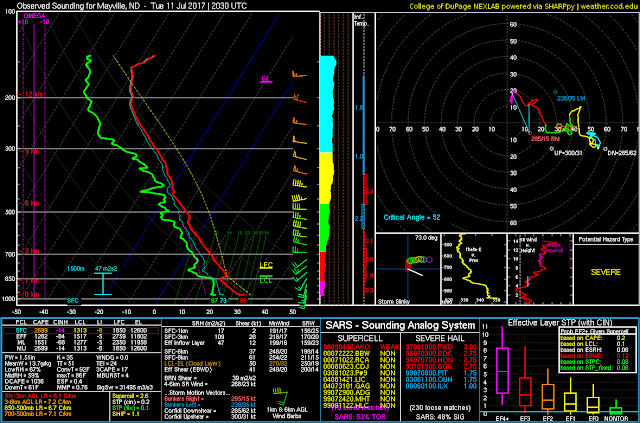
Task: Click the 'DN=285/62' hodograph label
Action: click(x=622, y=153)
